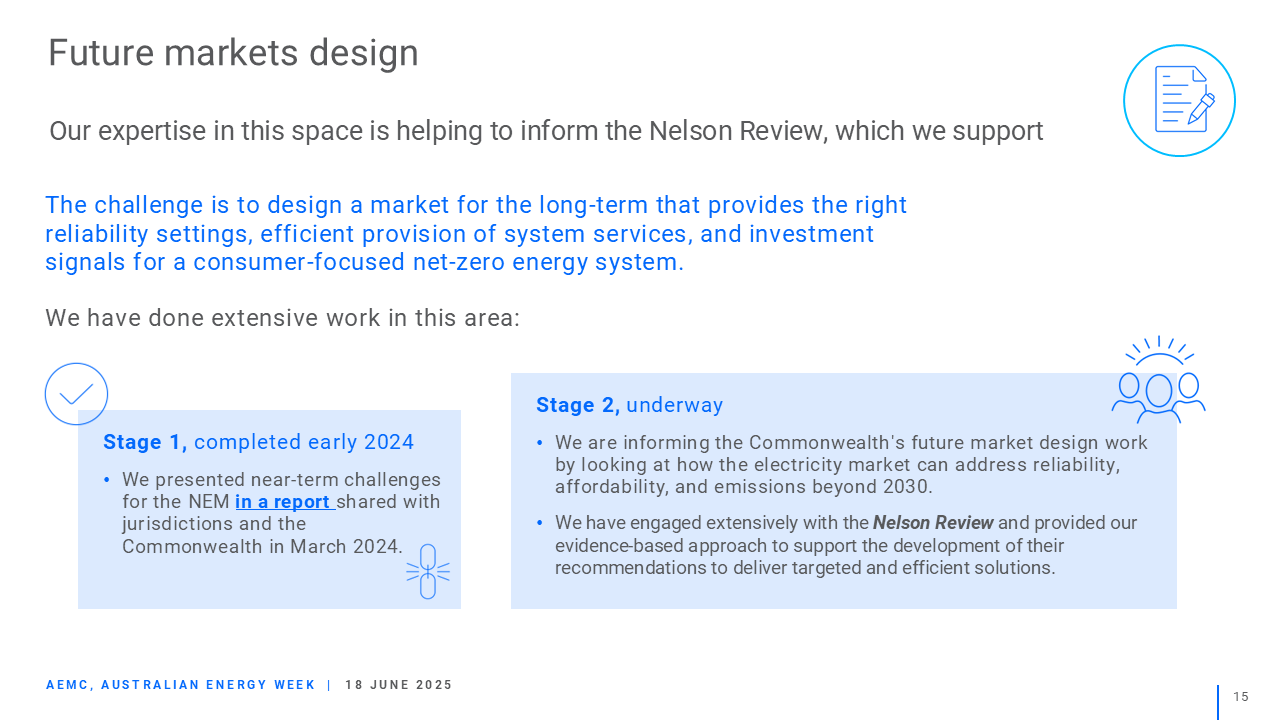Click the 'Stage 1, completed early 2024' heading

(258, 442)
